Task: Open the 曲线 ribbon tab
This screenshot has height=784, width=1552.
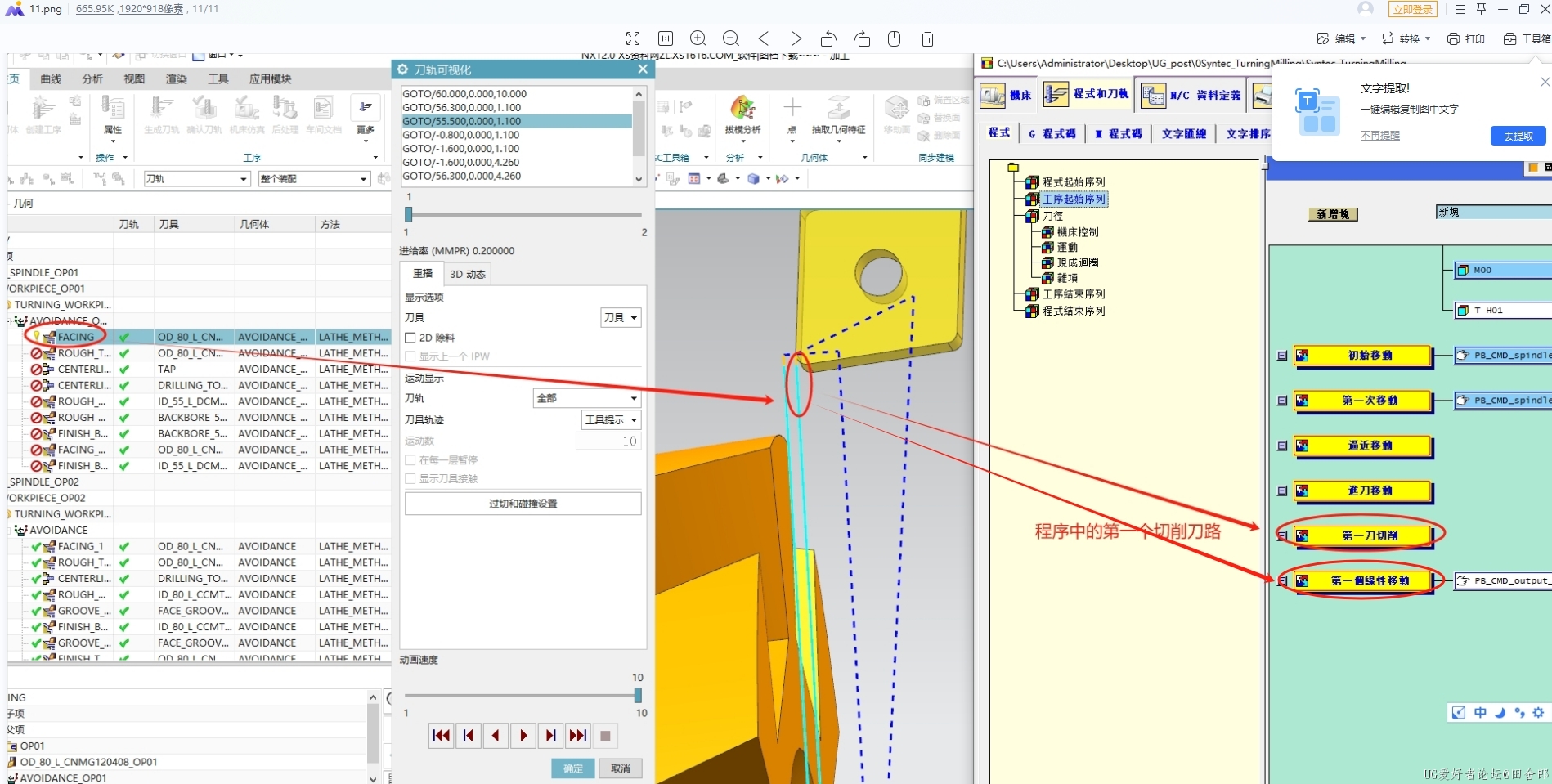Action: (x=51, y=78)
